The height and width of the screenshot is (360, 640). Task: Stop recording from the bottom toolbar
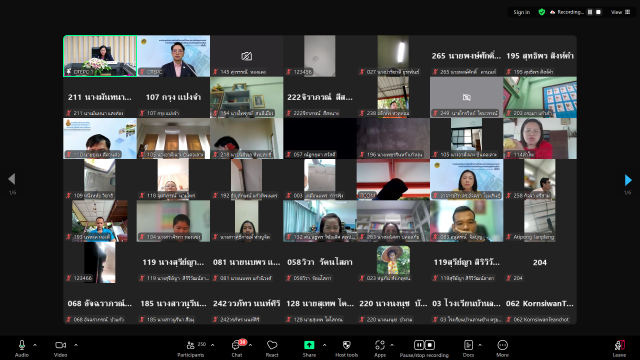click(x=430, y=345)
